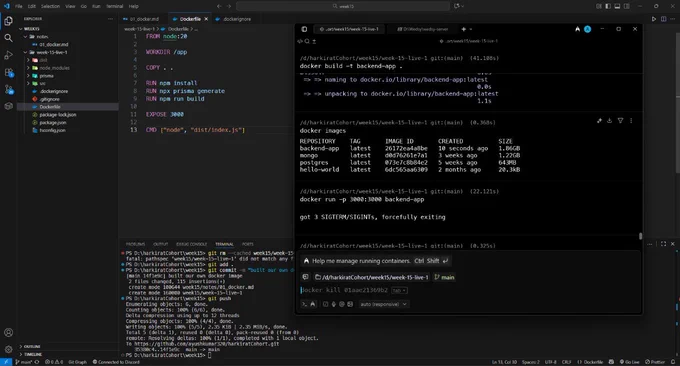Expand the TIMELINE section

pos(33,354)
